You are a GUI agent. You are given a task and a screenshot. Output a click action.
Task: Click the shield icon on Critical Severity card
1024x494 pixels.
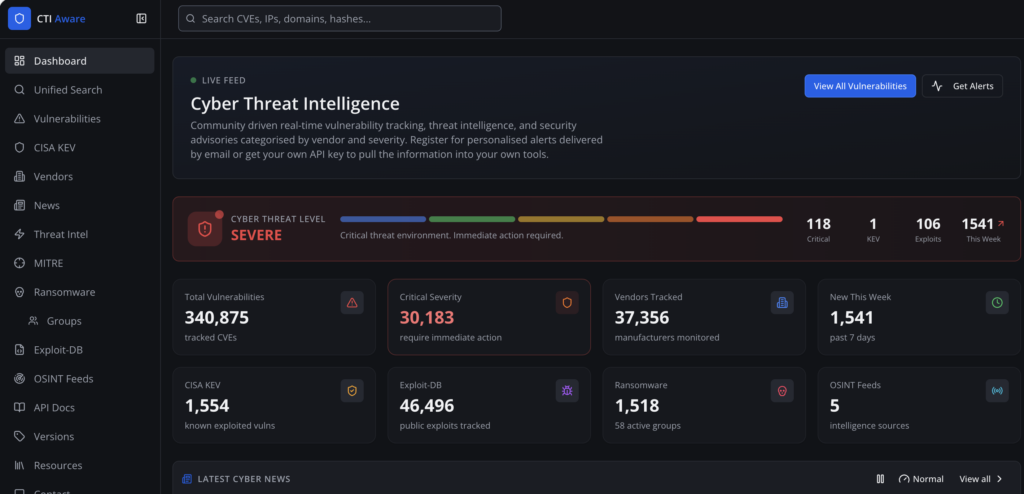click(567, 303)
